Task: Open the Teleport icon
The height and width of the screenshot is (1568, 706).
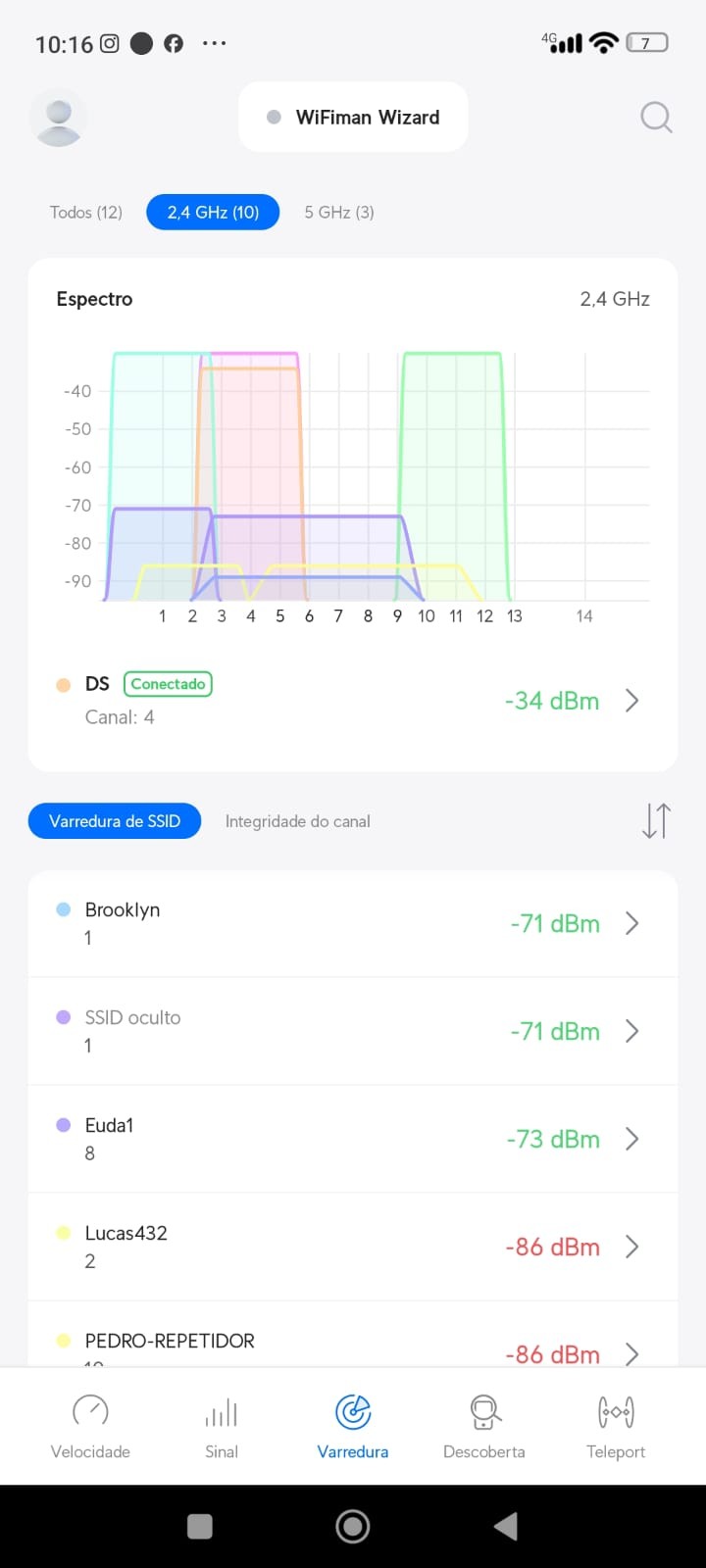Action: tap(616, 1412)
